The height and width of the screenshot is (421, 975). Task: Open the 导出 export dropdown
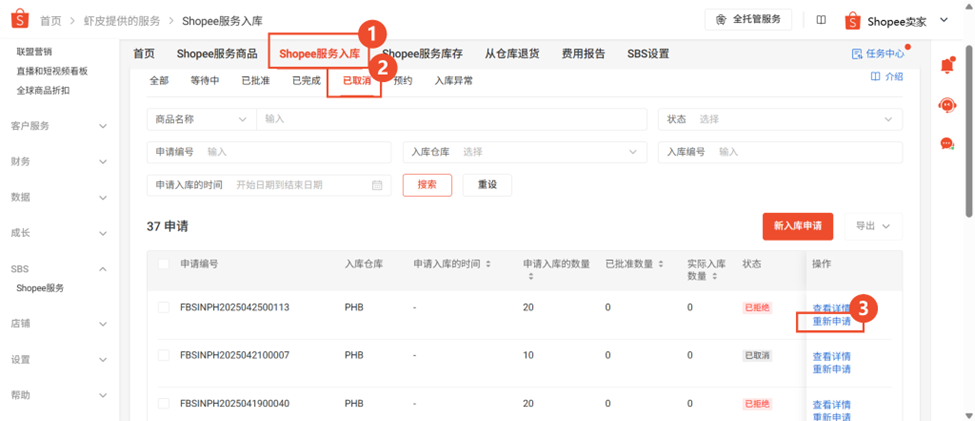(x=873, y=226)
